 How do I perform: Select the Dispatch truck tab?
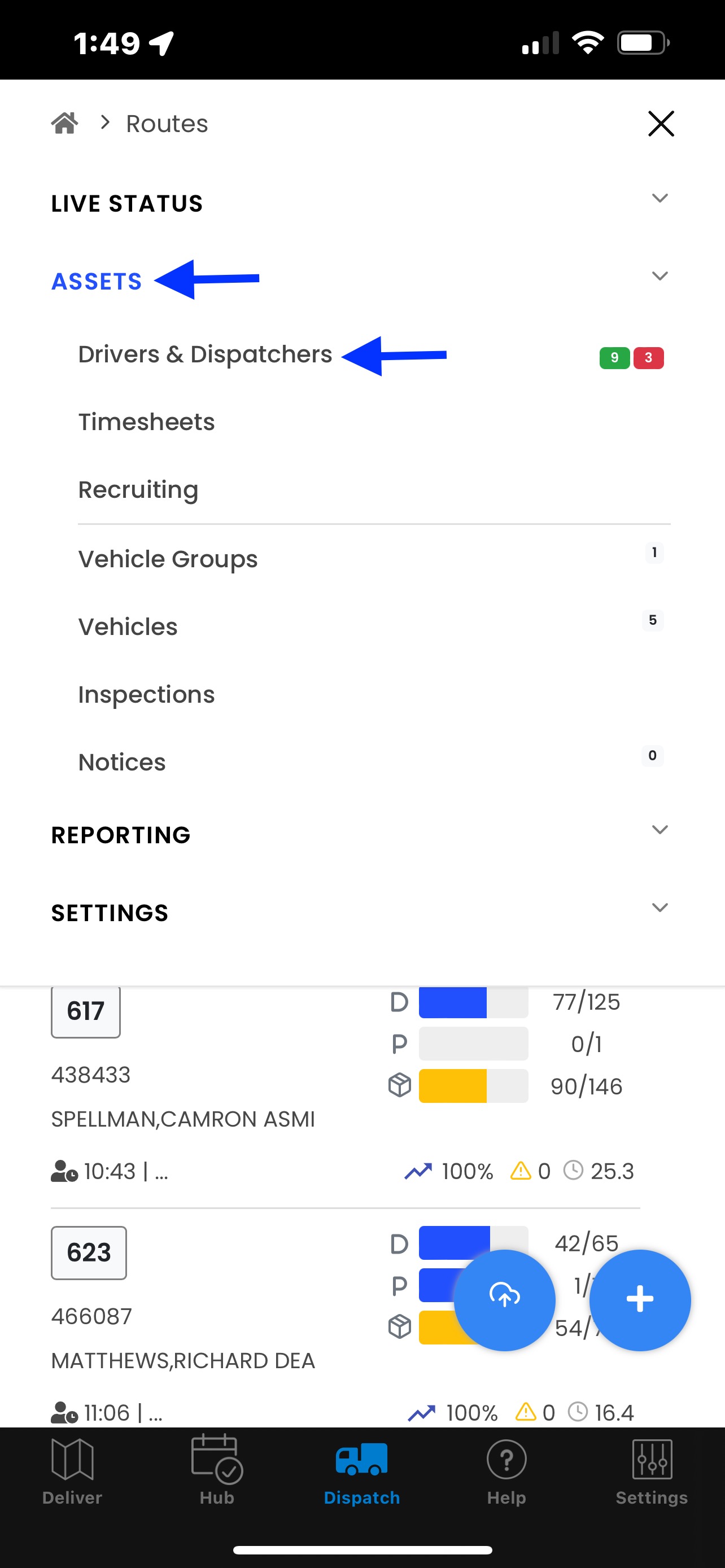(361, 1471)
